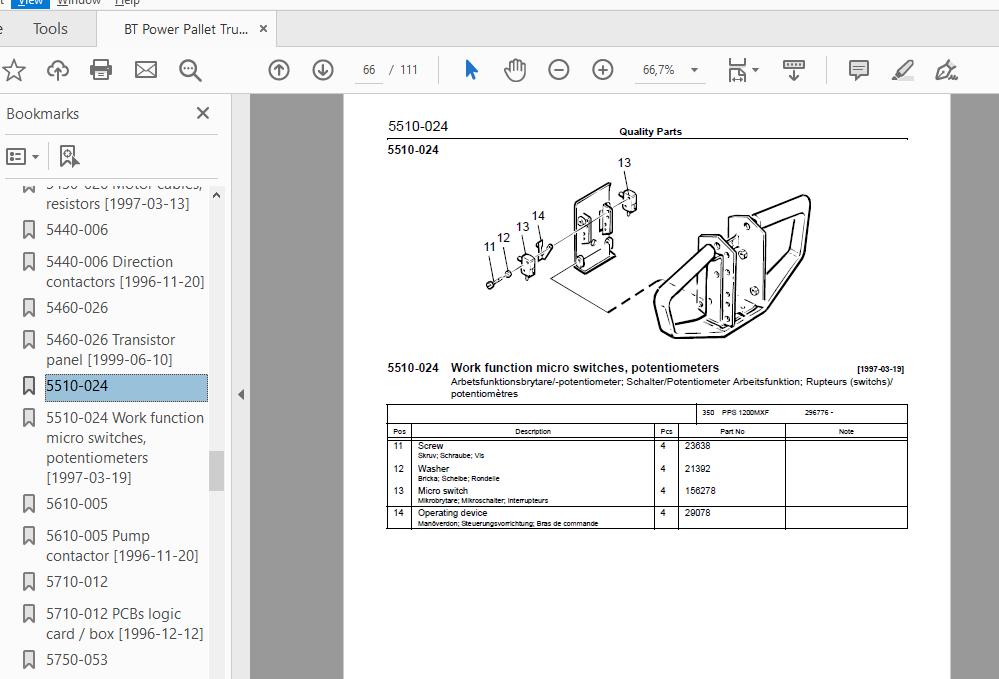Print the document using printer icon
The height and width of the screenshot is (679, 999).
coord(101,69)
